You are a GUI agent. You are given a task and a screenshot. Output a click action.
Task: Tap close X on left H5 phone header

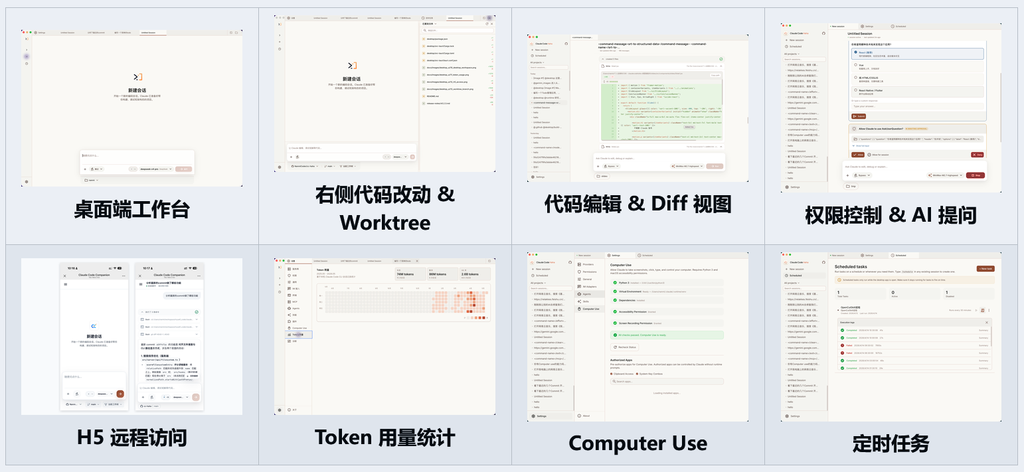pos(65,275)
